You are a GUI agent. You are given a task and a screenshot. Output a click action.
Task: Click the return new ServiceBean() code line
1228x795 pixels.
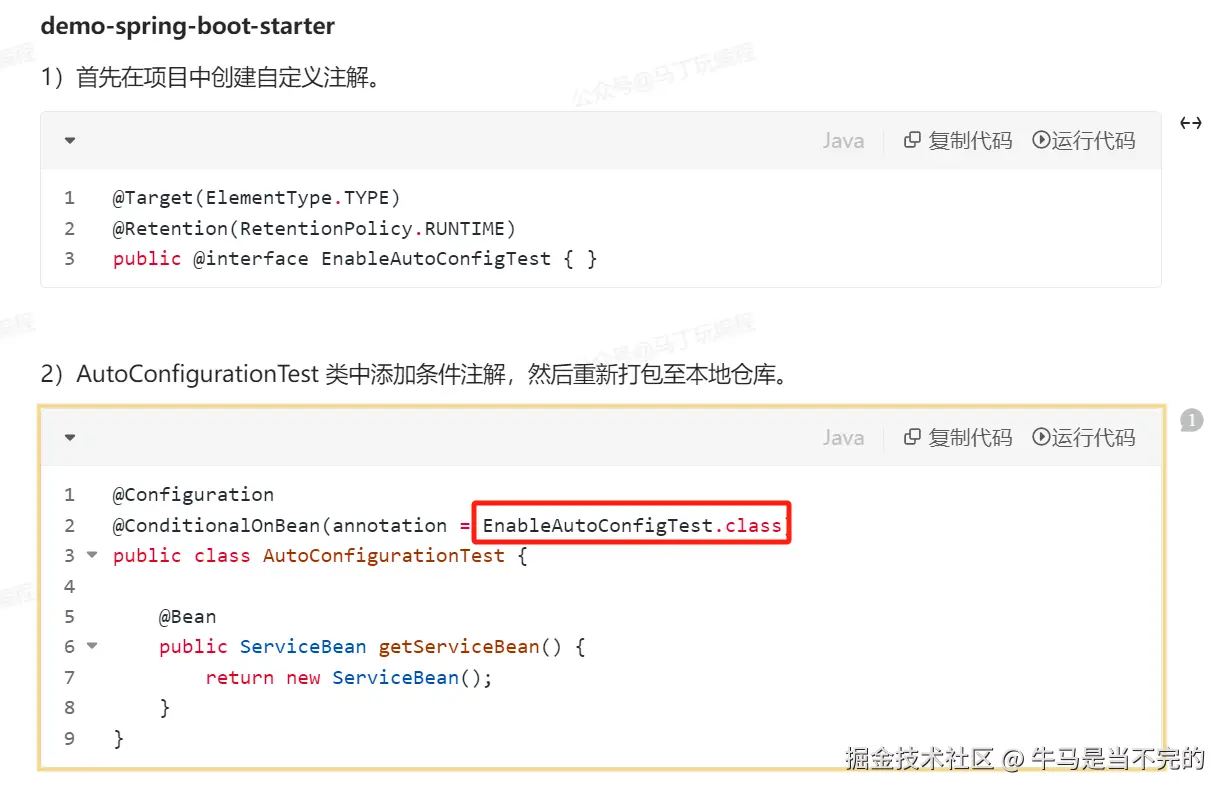[349, 677]
